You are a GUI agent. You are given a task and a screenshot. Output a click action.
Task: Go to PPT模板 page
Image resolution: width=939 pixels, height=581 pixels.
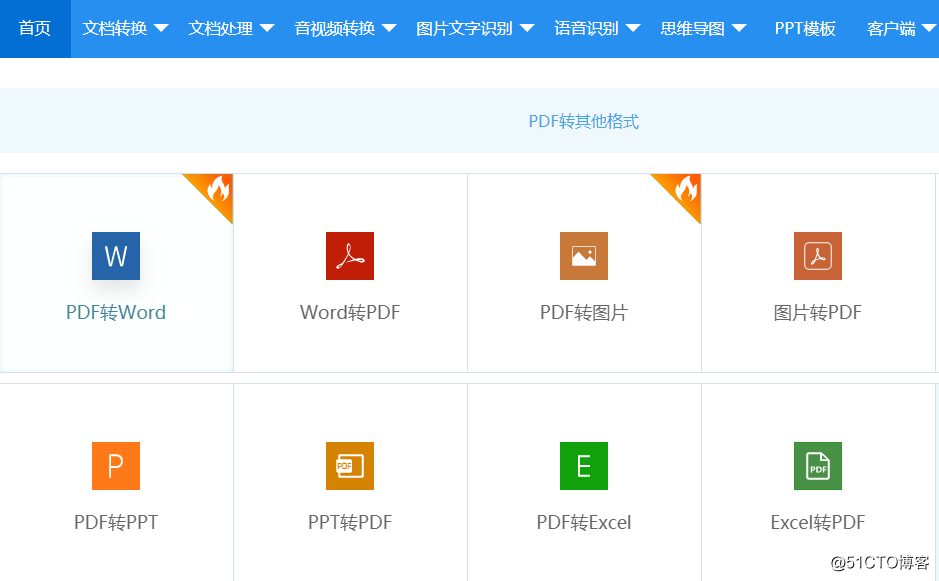coord(805,28)
